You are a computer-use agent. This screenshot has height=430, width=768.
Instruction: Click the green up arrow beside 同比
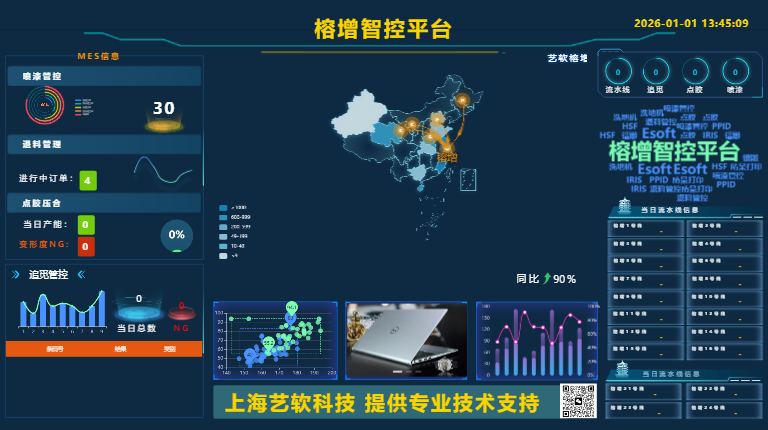pyautogui.click(x=547, y=279)
